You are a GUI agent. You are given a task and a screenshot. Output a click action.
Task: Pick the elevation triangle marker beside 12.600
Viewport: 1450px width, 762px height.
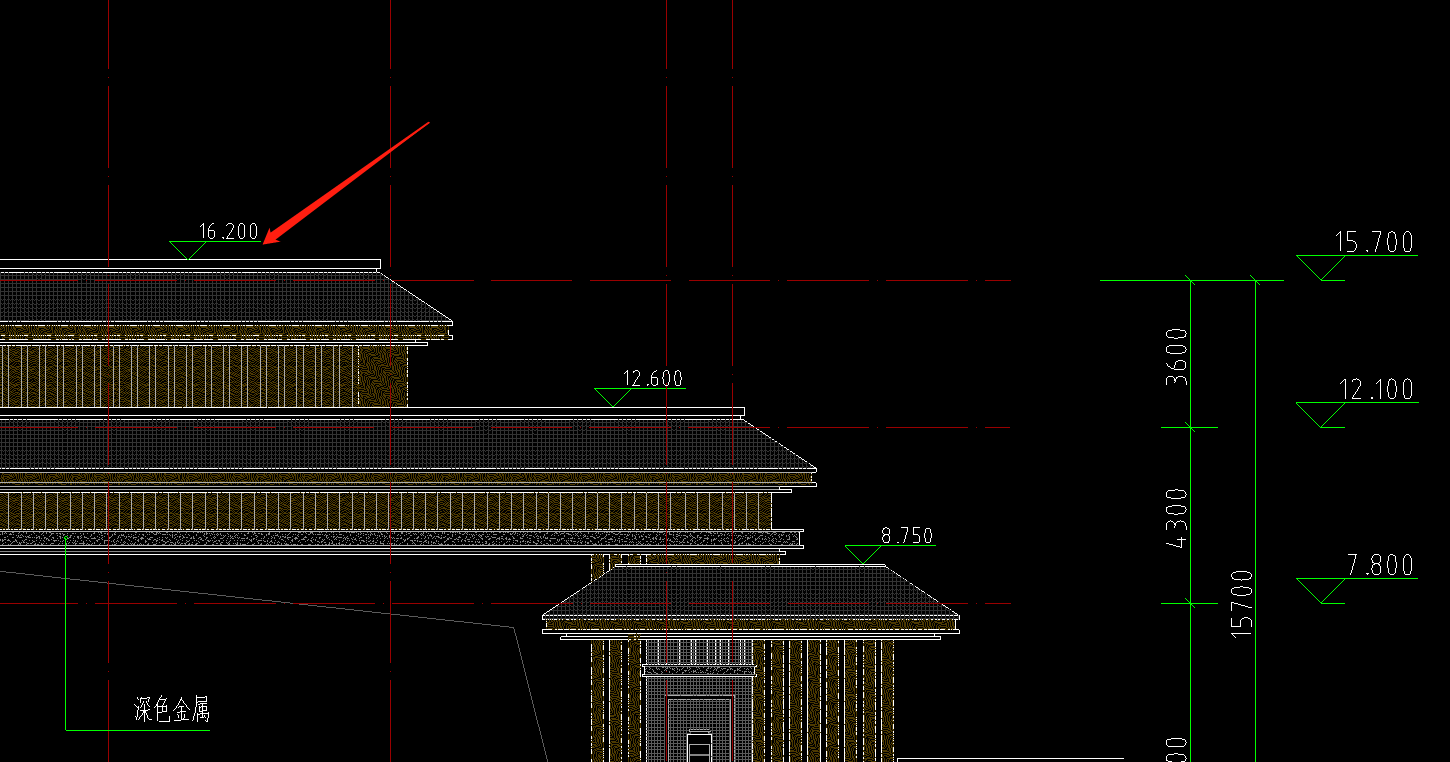click(612, 397)
